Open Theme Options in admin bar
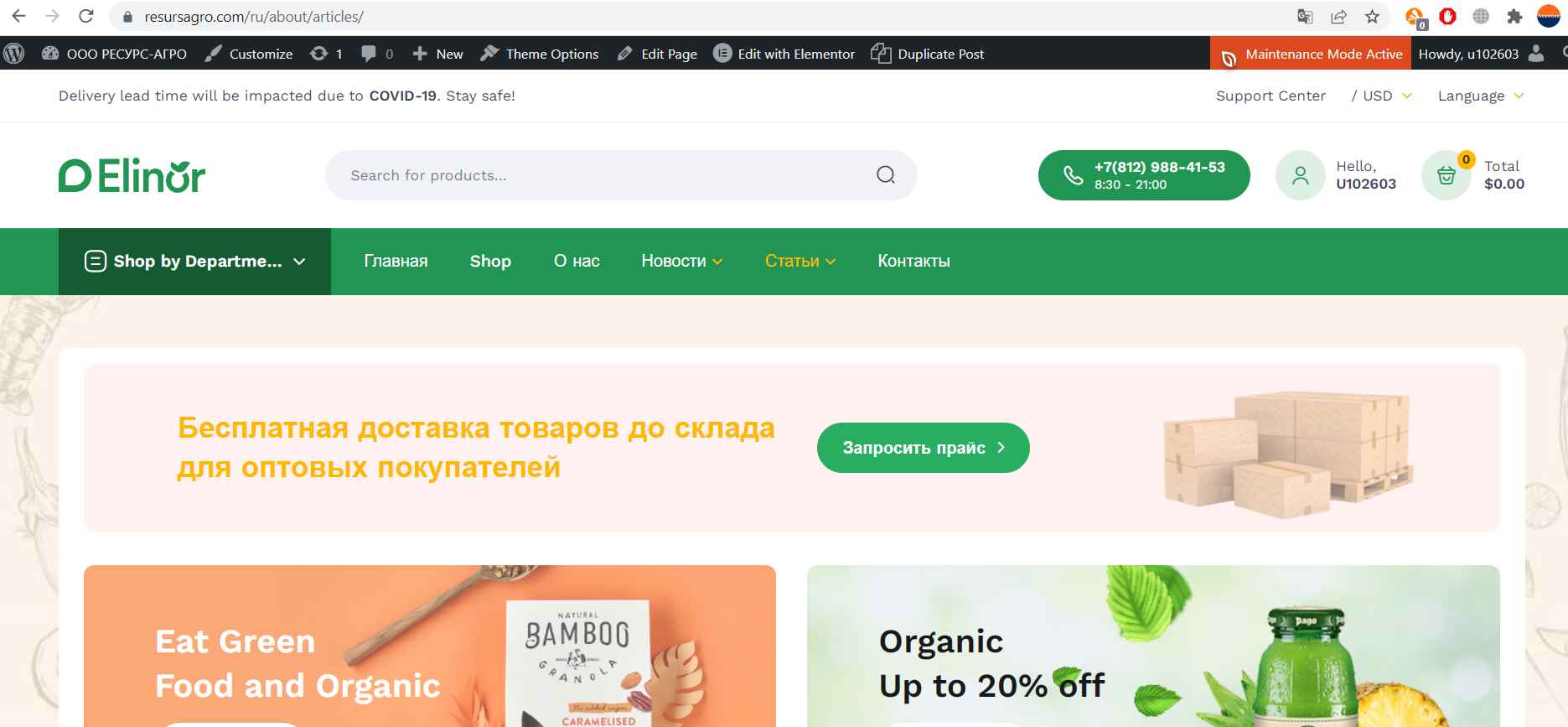This screenshot has width=1568, height=727. [540, 54]
